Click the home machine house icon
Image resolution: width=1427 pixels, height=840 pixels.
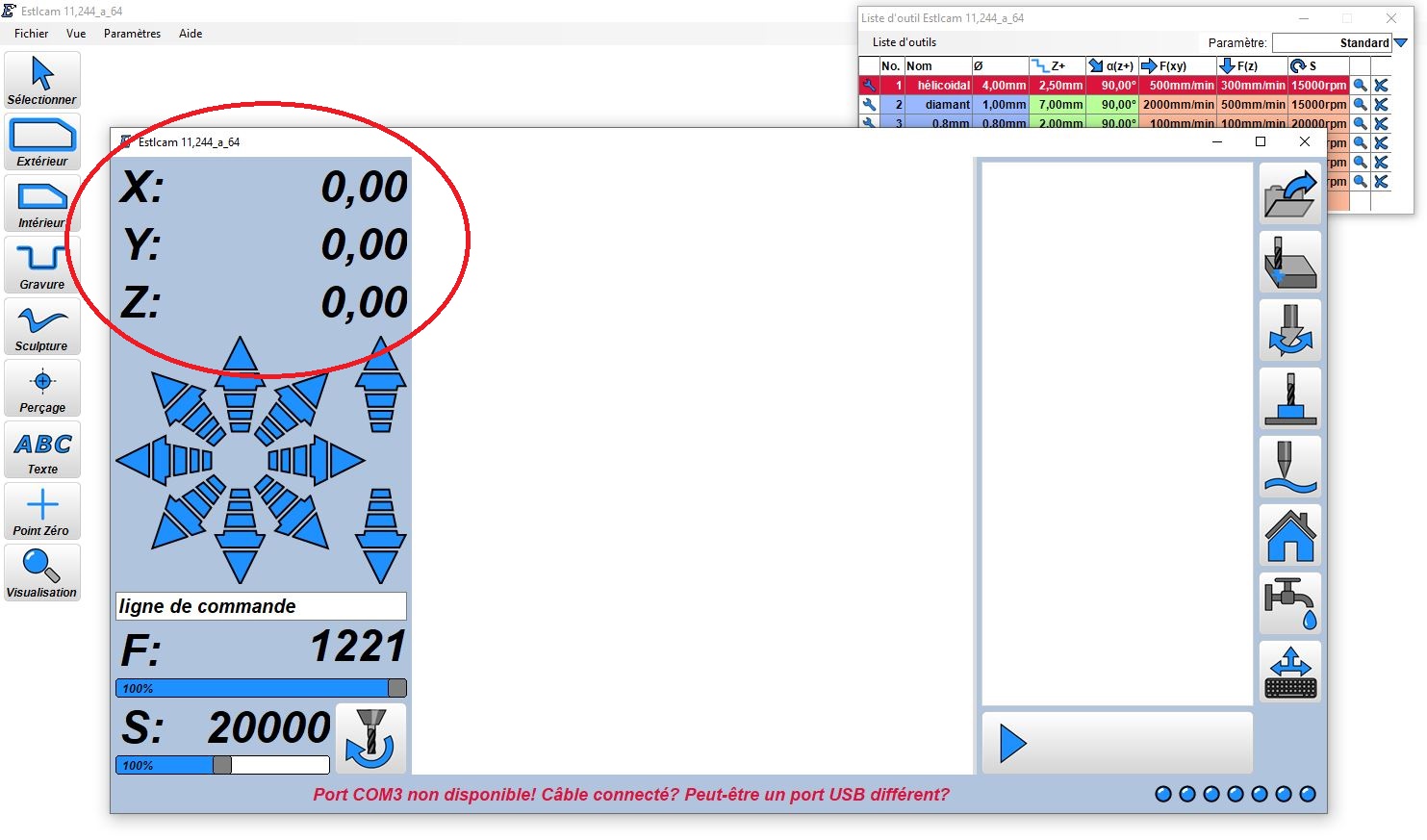click(1290, 535)
